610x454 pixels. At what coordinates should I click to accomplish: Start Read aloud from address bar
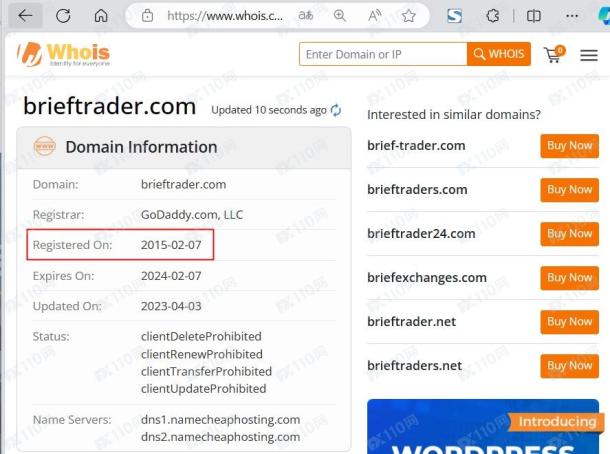[x=374, y=16]
